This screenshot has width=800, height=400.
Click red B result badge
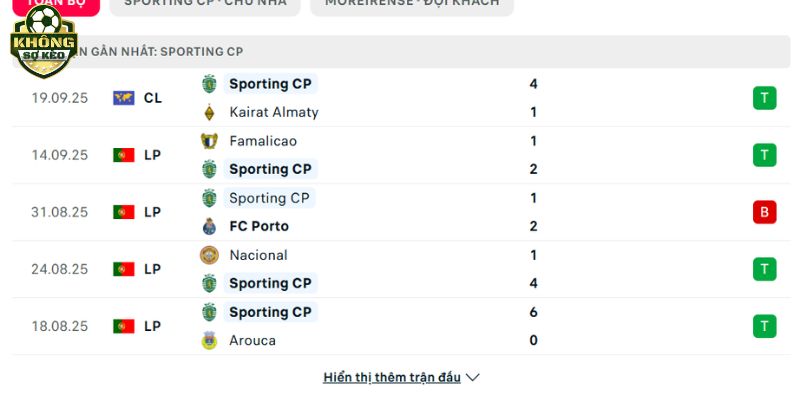coord(764,212)
